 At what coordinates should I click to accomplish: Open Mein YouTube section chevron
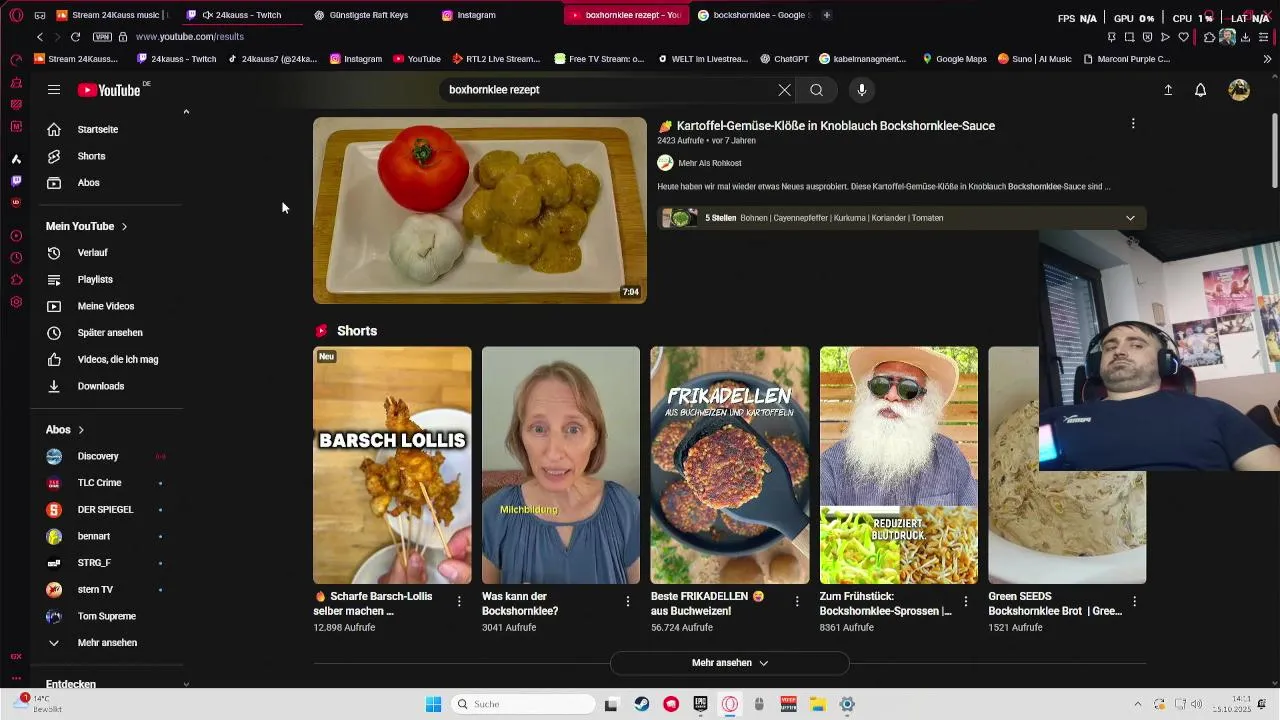point(124,227)
